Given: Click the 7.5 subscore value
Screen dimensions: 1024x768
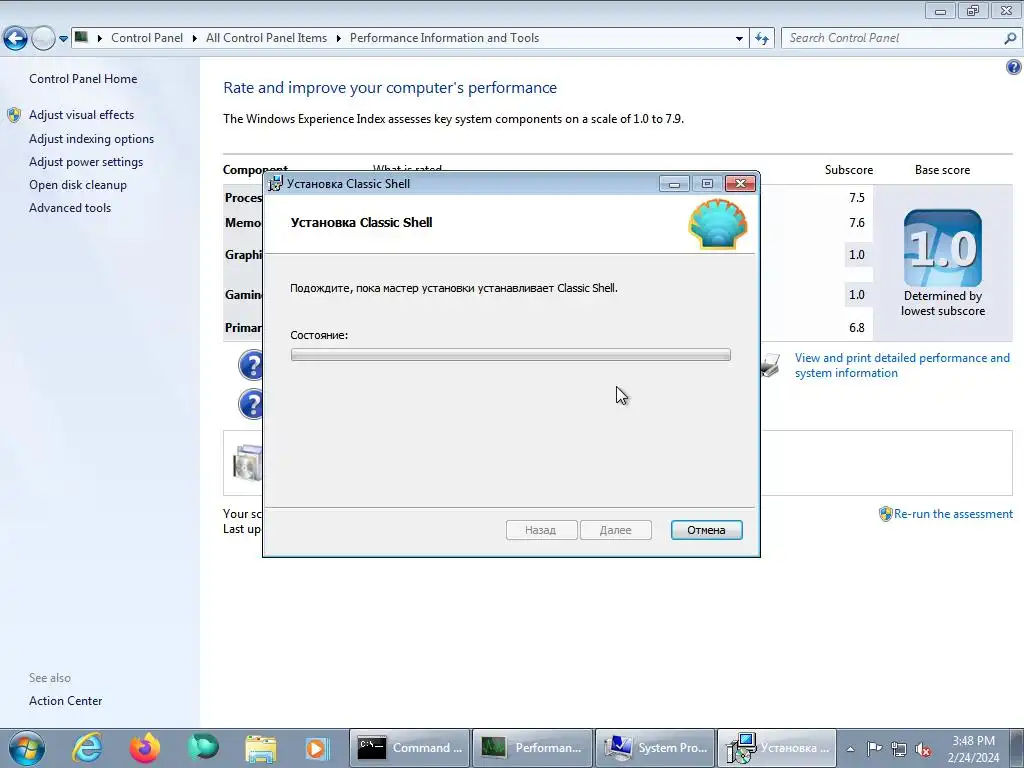Looking at the screenshot, I should 857,197.
